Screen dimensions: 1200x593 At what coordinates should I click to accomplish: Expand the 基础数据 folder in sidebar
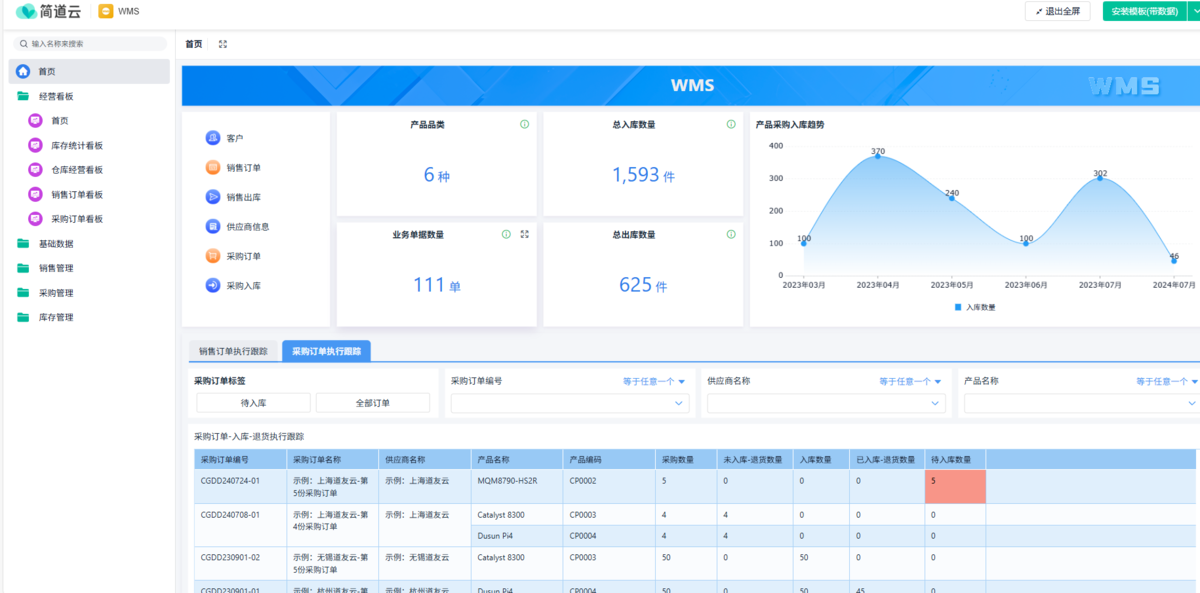tap(55, 244)
